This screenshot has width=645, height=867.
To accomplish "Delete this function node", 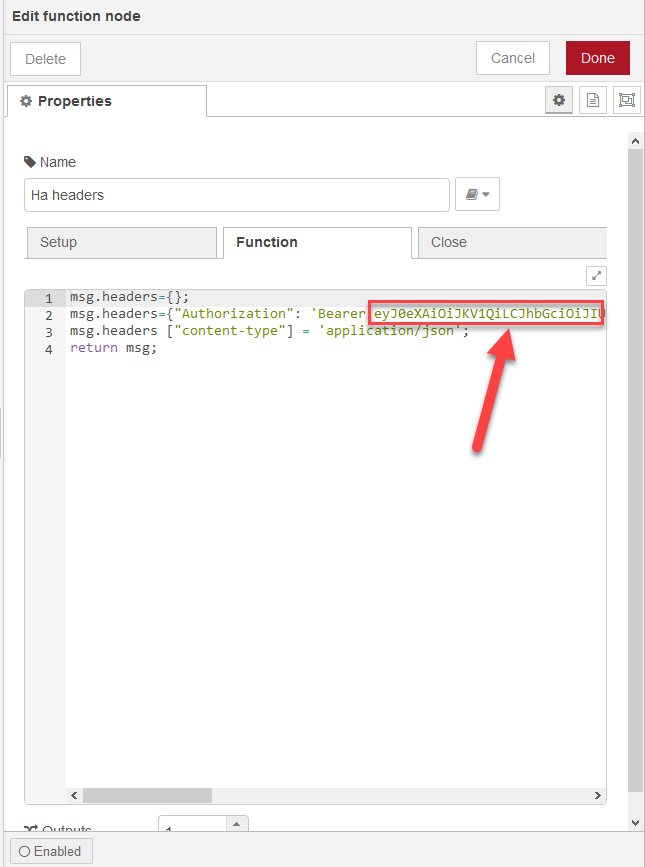I will click(x=45, y=59).
